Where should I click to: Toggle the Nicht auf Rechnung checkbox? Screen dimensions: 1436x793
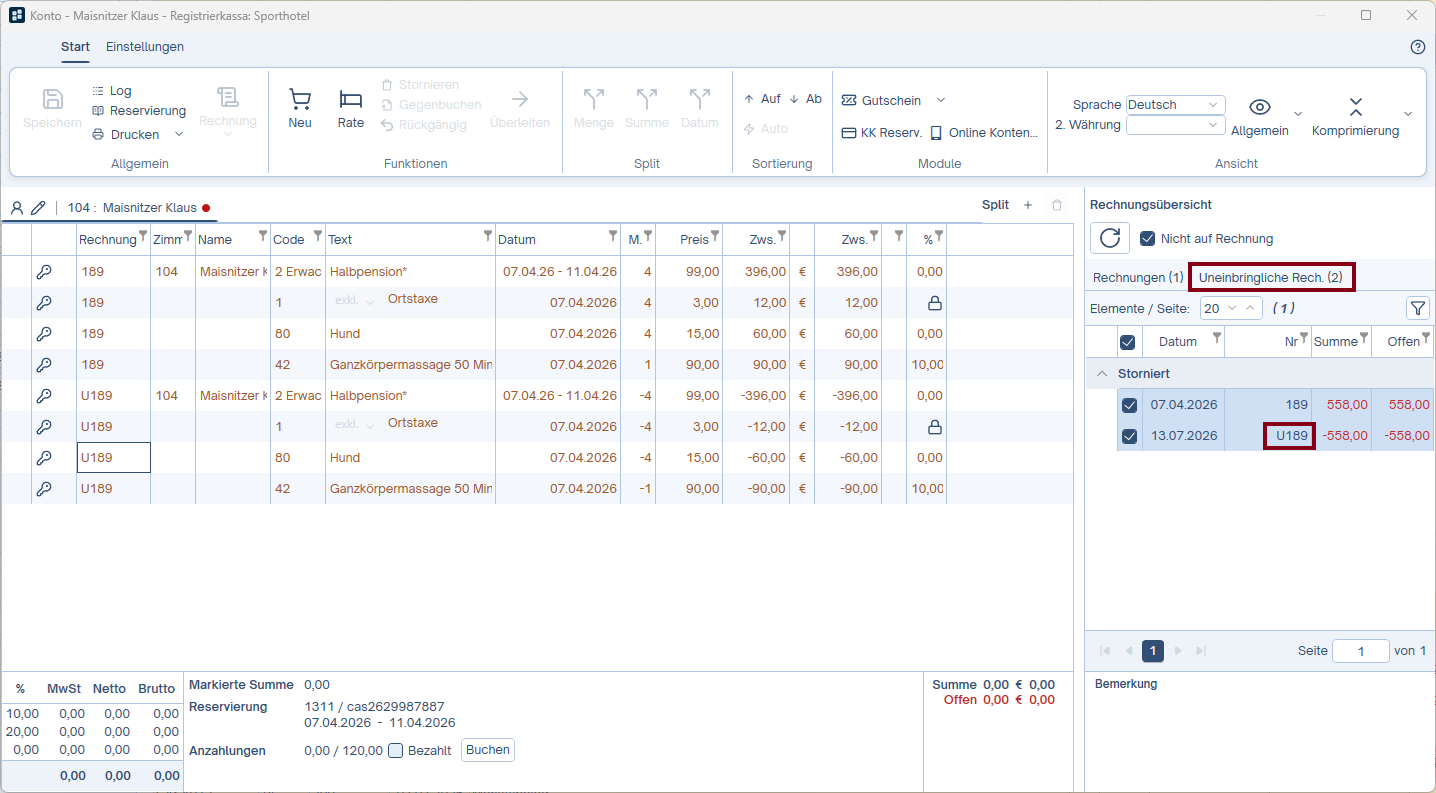(x=1148, y=238)
